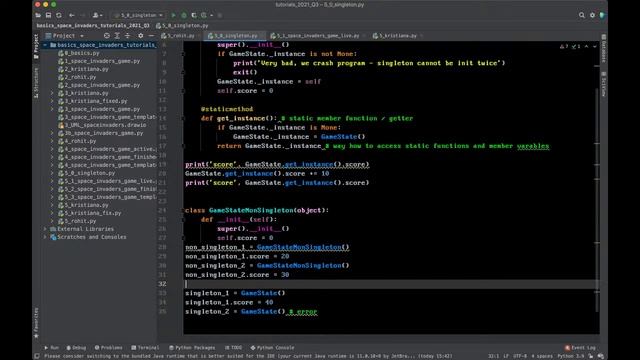Click the Profile run icon in the toolbar
Viewport: 640px width, 360px height.
[204, 15]
